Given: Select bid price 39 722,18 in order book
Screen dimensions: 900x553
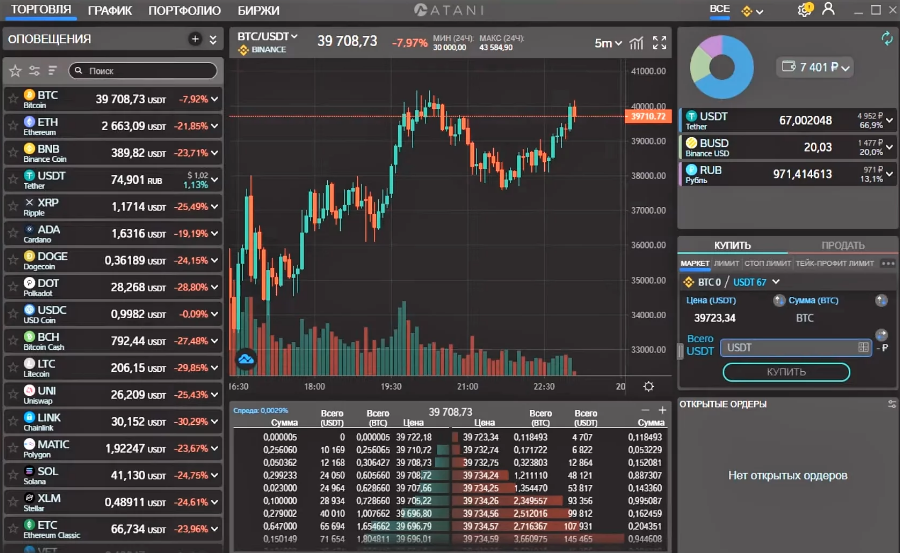Looking at the screenshot, I should click(414, 438).
